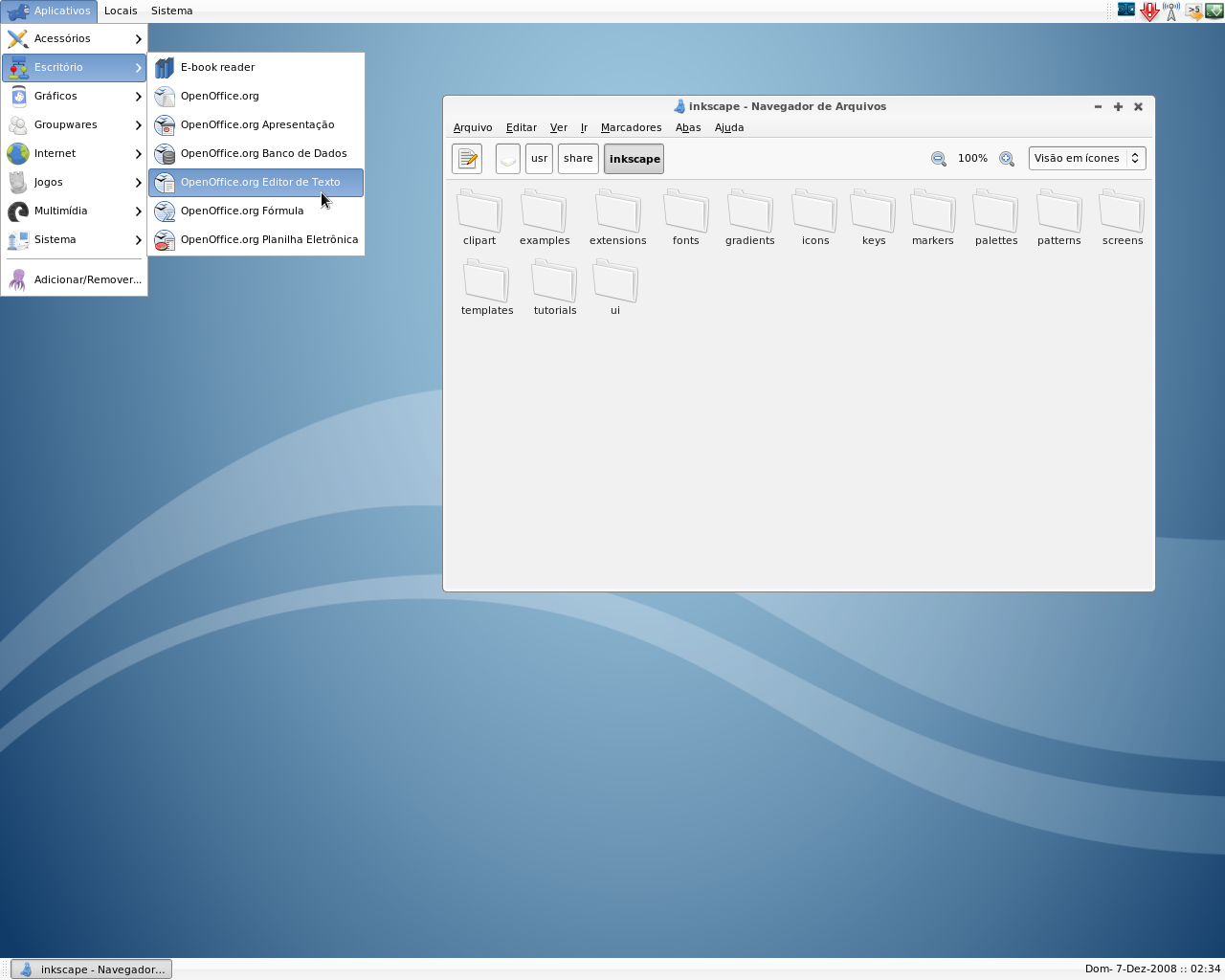Open the Ajuda menu
The width and height of the screenshot is (1225, 980).
point(729,127)
